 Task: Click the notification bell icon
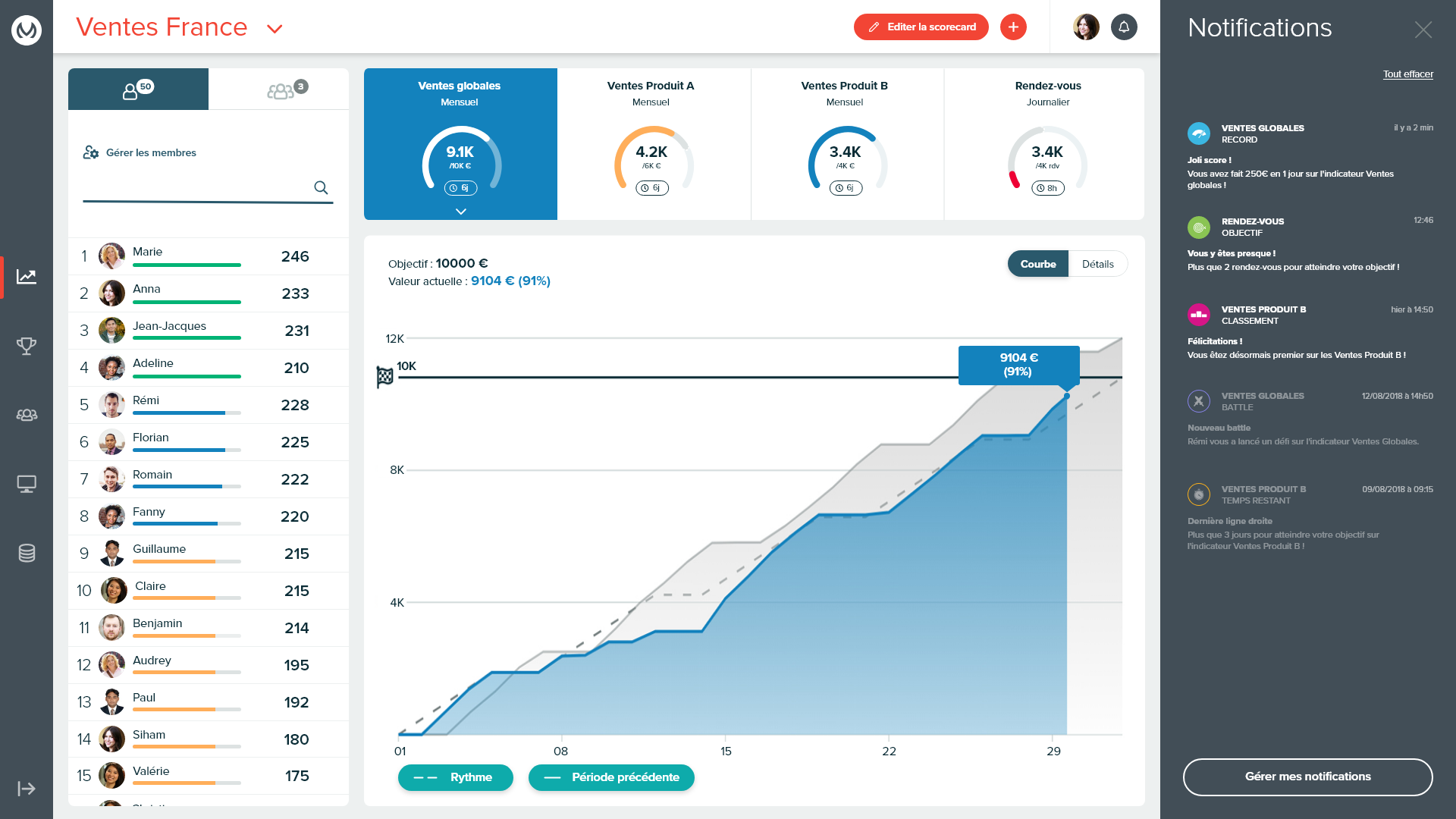(x=1123, y=26)
